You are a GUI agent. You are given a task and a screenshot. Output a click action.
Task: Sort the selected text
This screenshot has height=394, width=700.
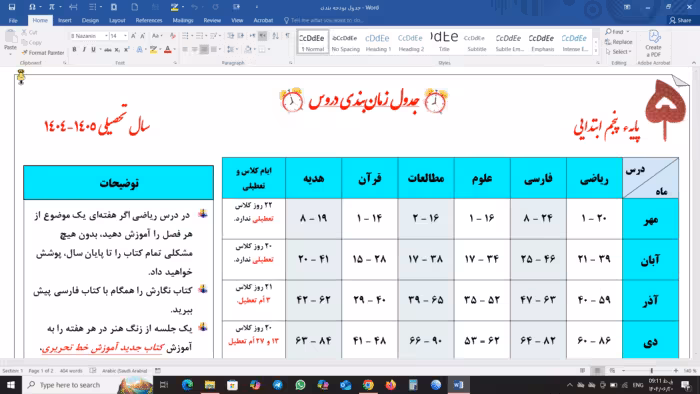click(x=275, y=36)
